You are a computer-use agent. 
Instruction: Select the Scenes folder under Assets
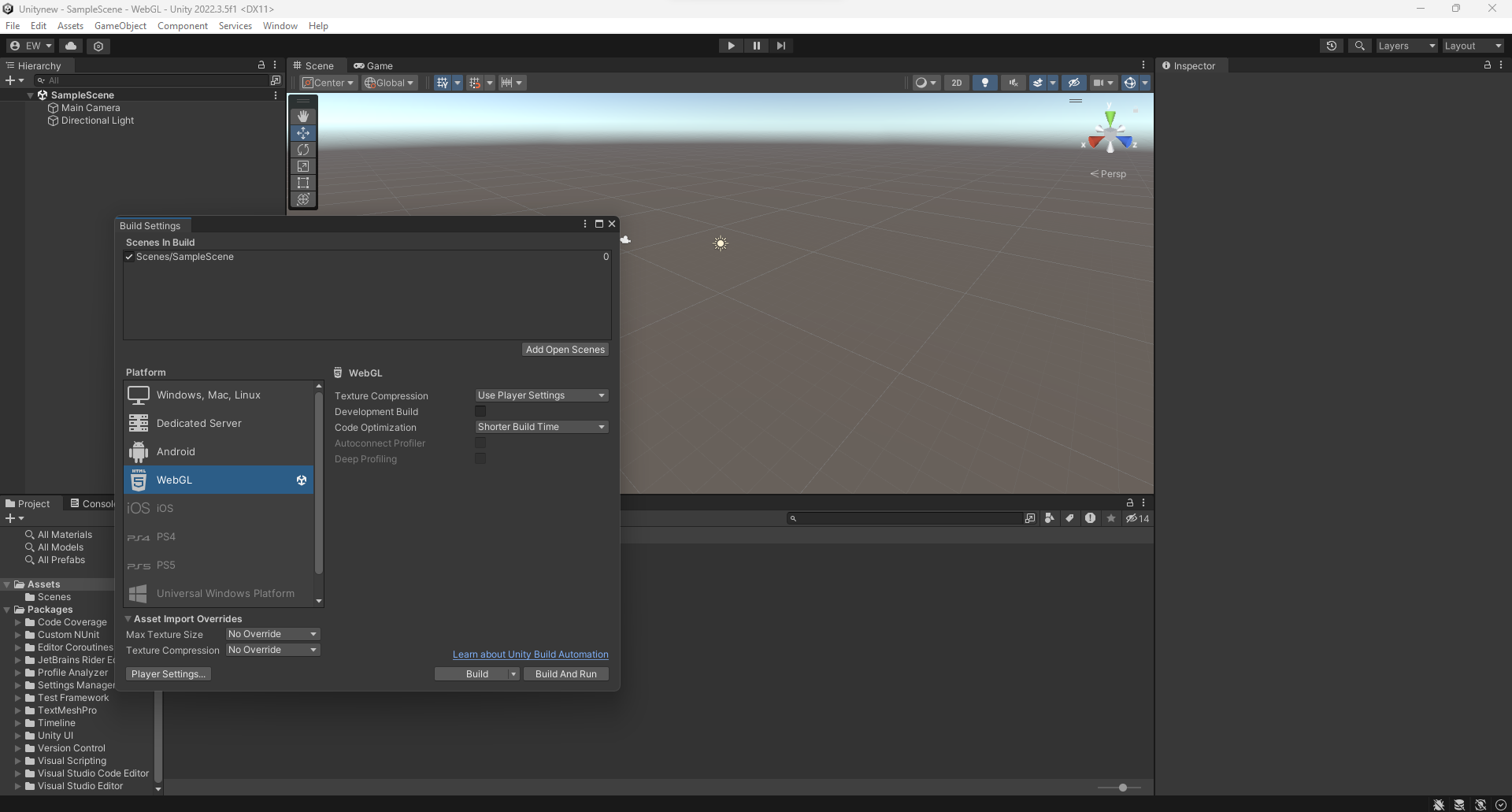point(54,597)
